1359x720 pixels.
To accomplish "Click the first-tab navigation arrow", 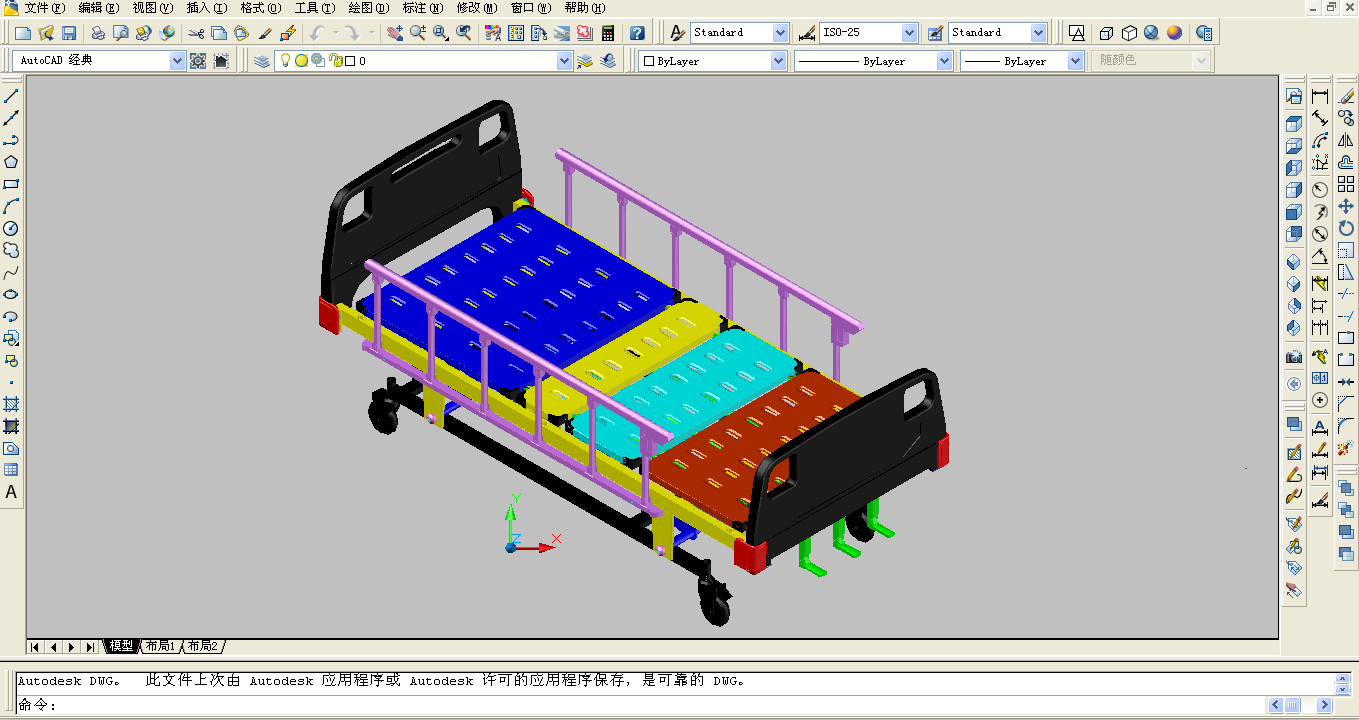I will [35, 647].
